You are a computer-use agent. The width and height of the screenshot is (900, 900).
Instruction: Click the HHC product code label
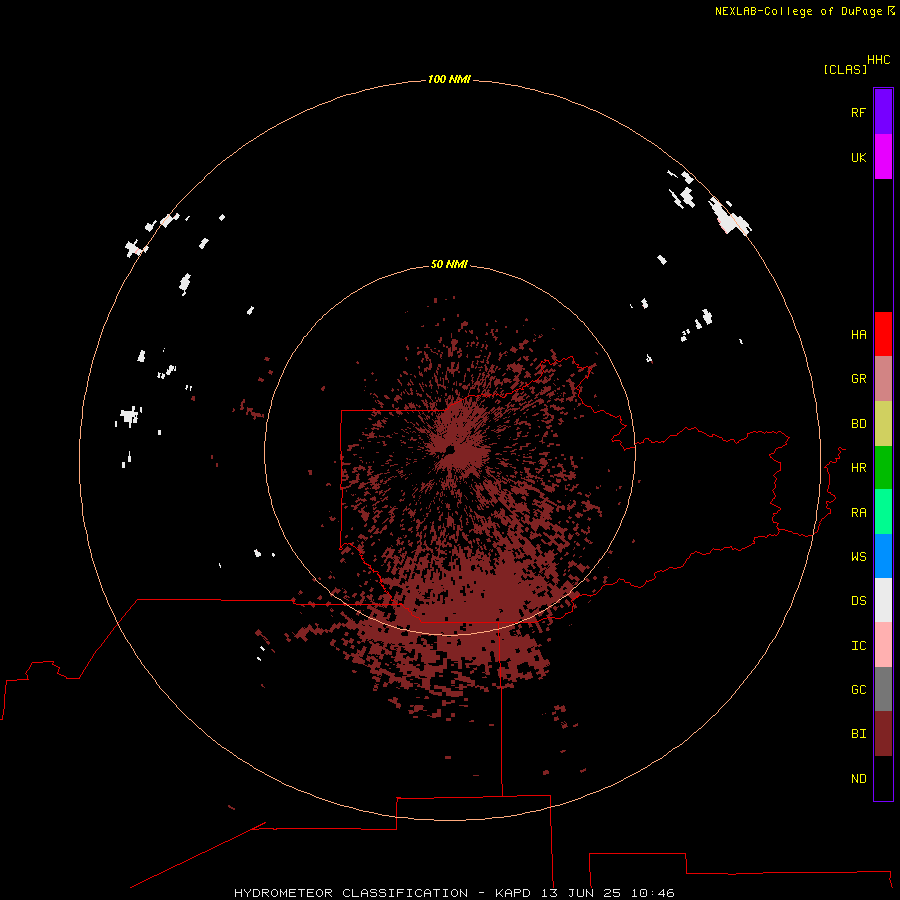click(878, 60)
